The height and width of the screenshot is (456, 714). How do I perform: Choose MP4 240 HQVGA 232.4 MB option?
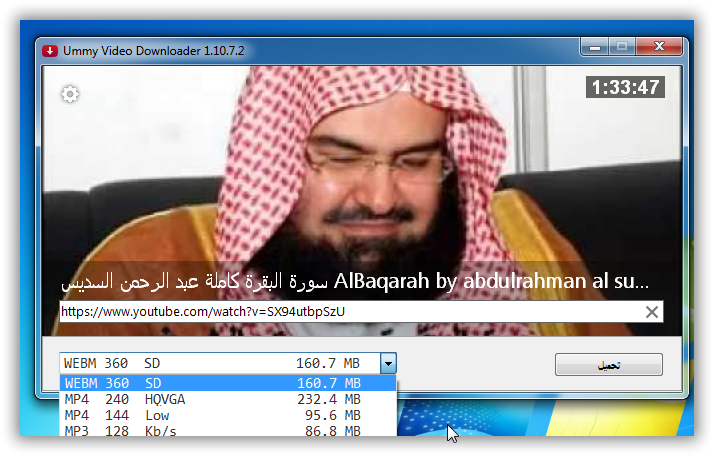point(228,400)
